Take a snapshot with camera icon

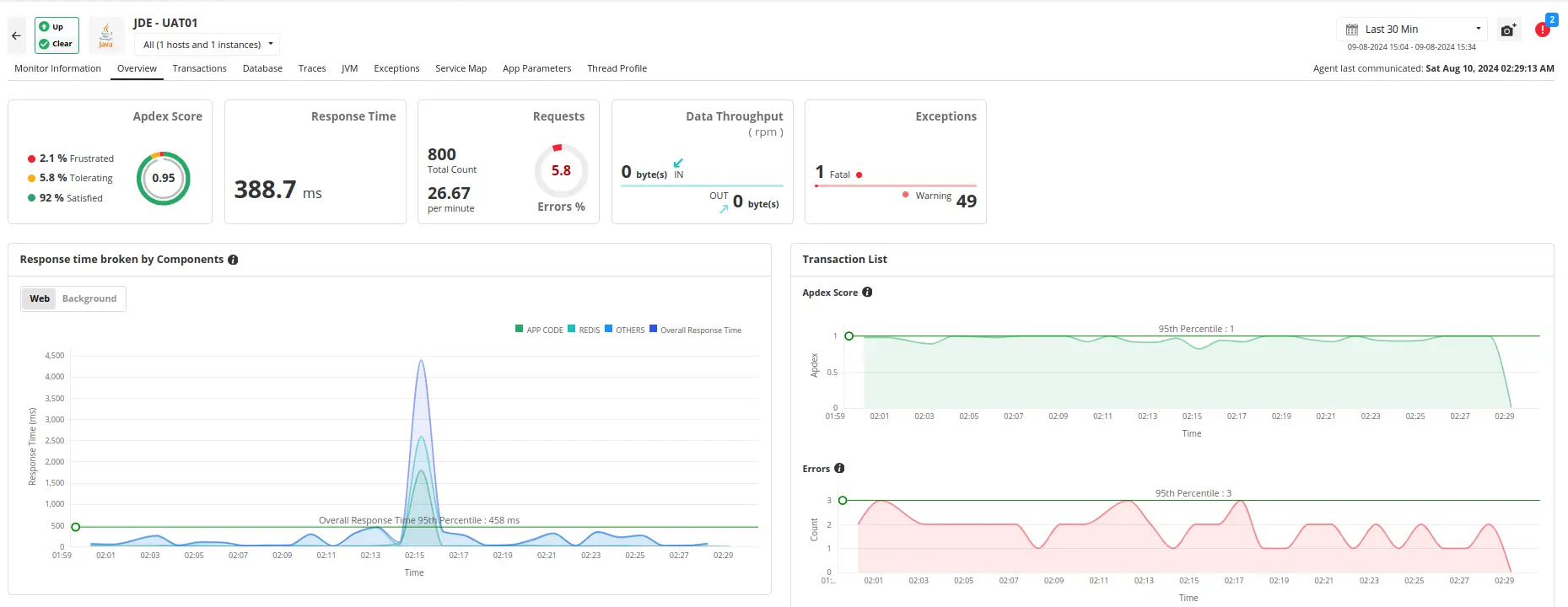click(x=1508, y=30)
